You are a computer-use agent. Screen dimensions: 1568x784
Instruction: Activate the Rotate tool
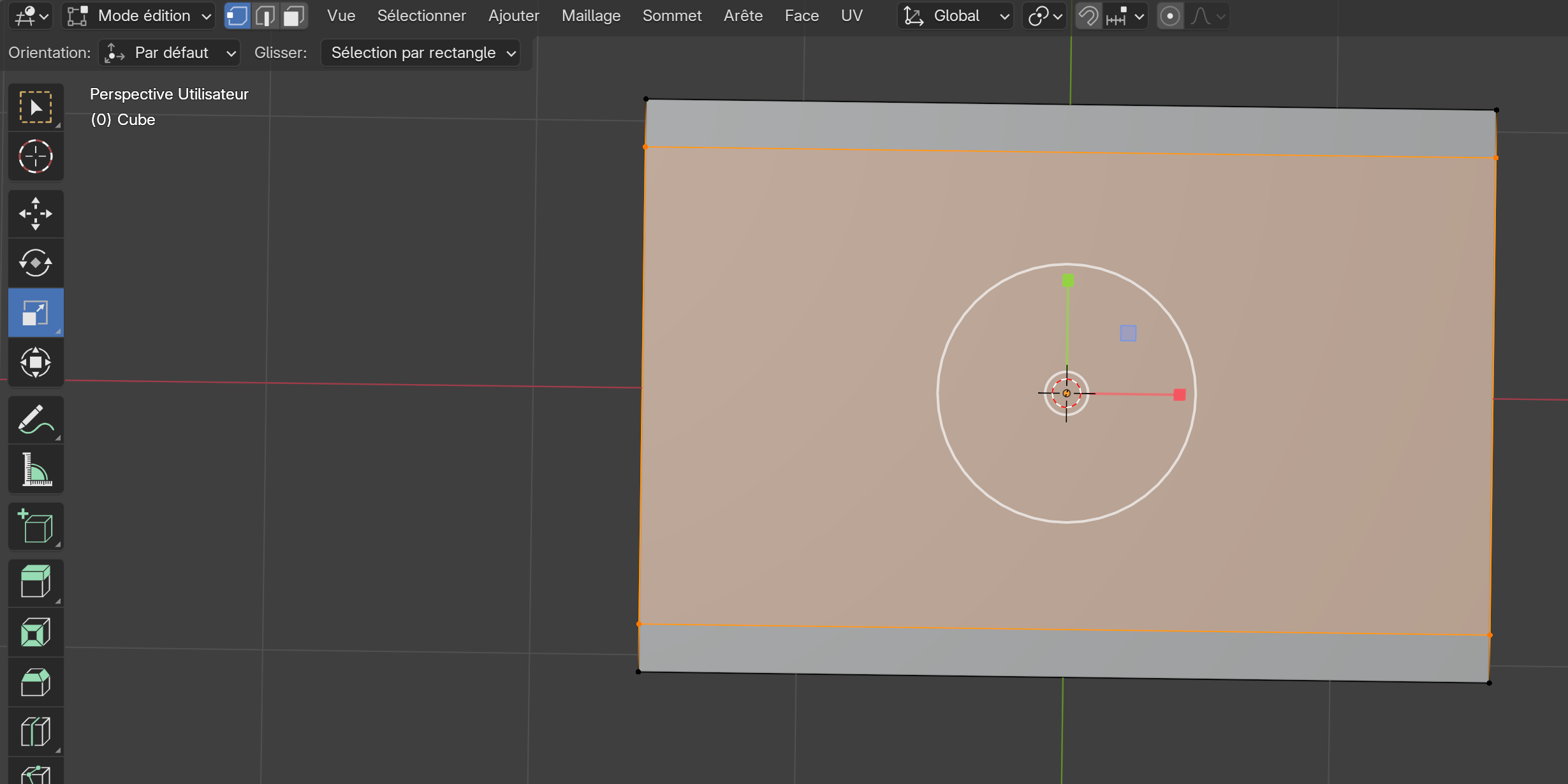coord(36,263)
